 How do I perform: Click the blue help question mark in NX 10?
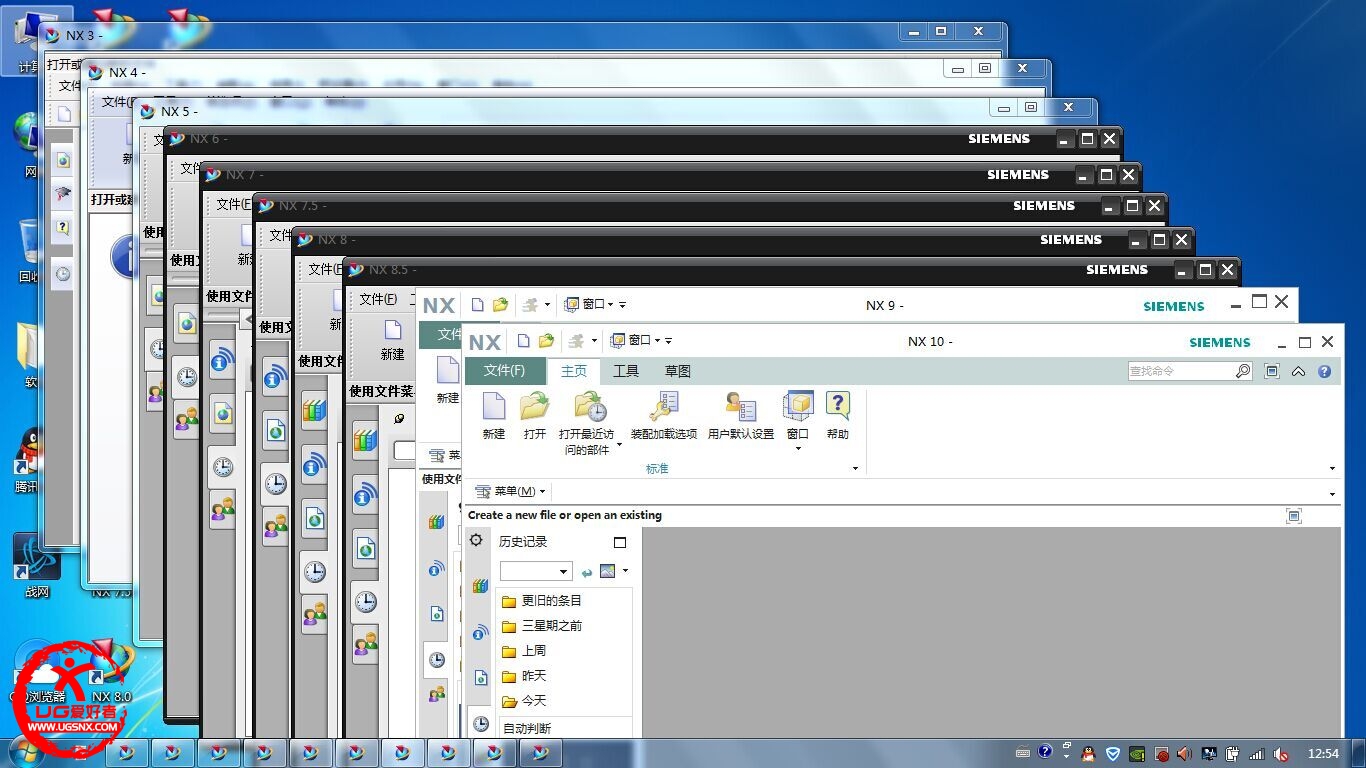[x=1325, y=371]
